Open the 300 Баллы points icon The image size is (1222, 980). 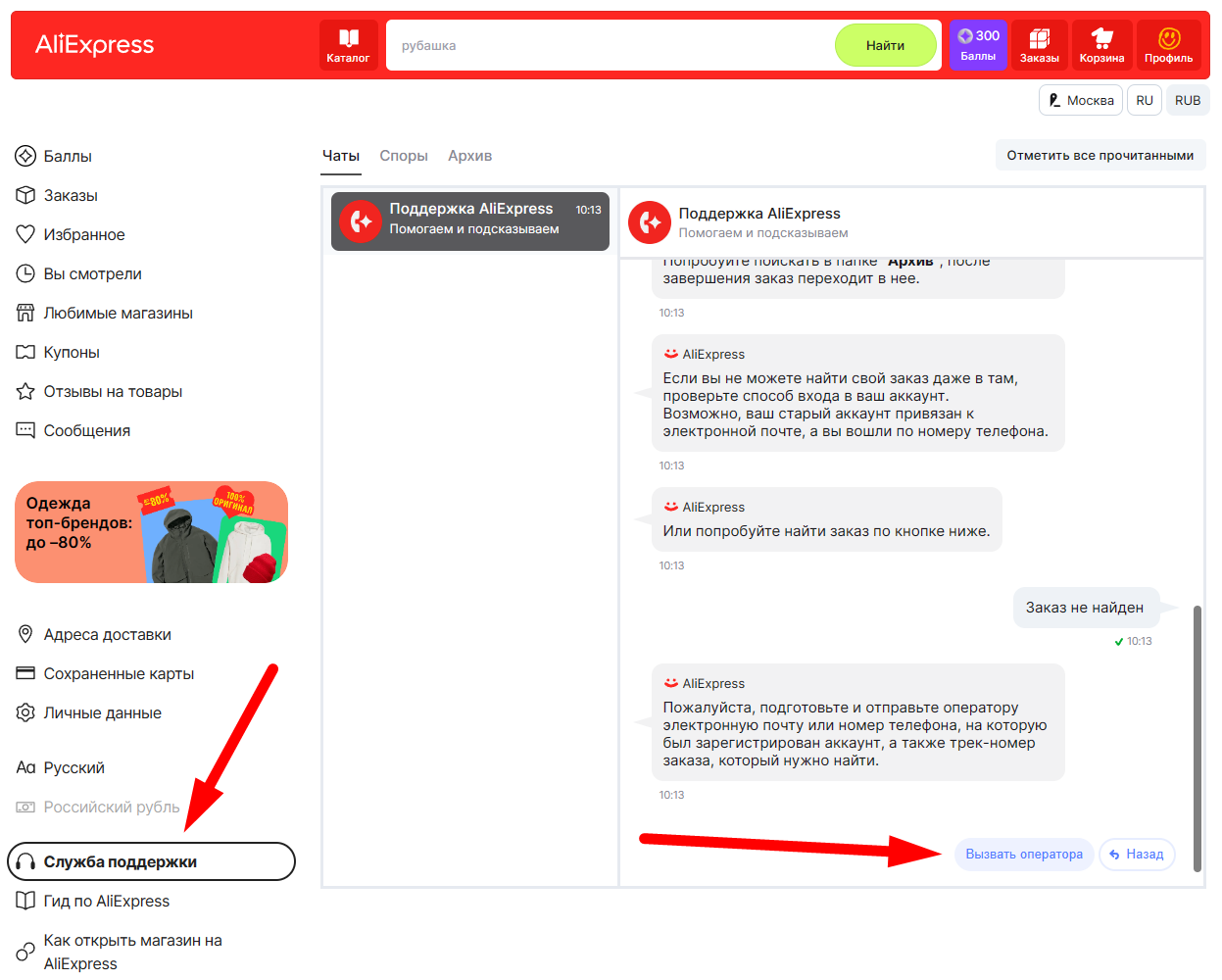(x=978, y=45)
